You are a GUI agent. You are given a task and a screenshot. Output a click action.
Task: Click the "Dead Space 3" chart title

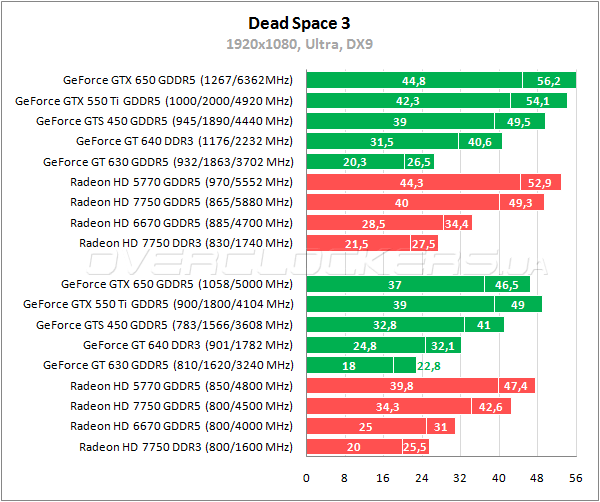(x=300, y=21)
